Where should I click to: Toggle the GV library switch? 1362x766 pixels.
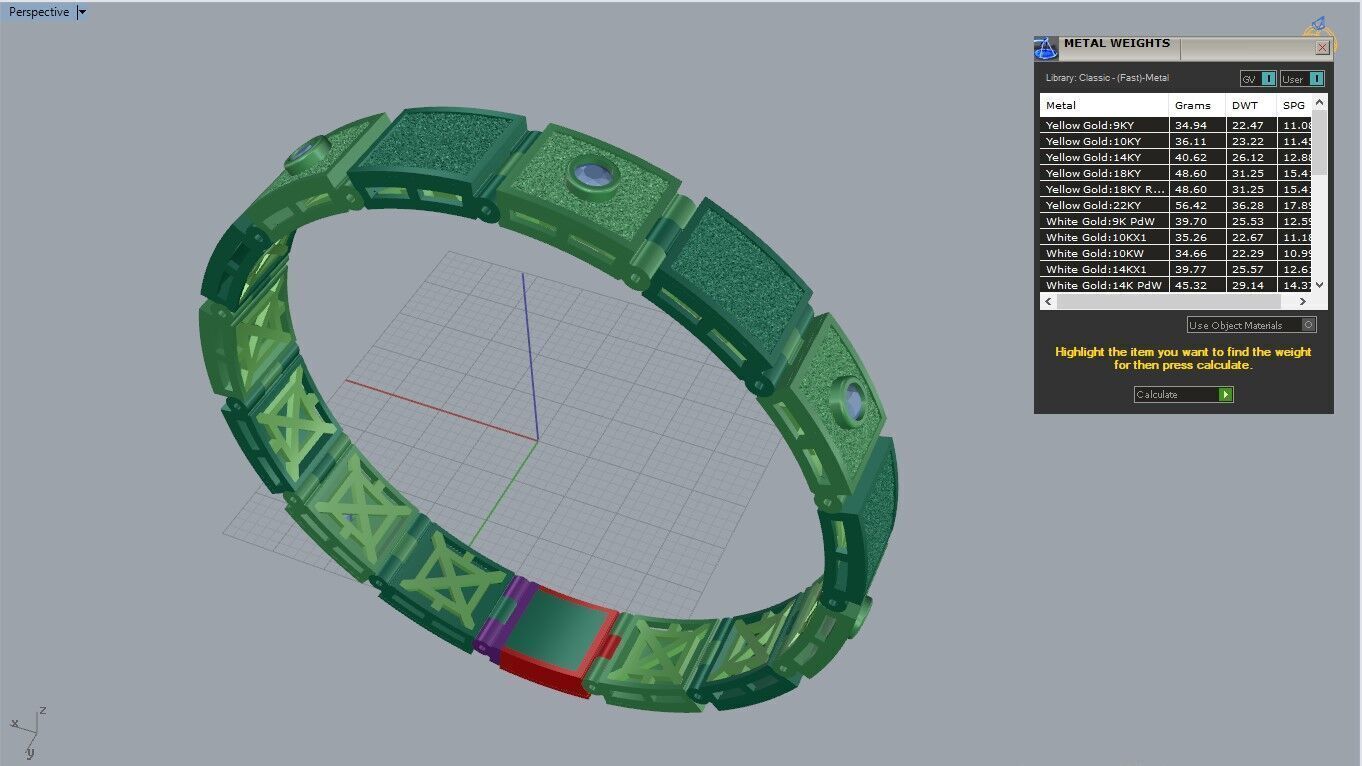tap(1259, 79)
